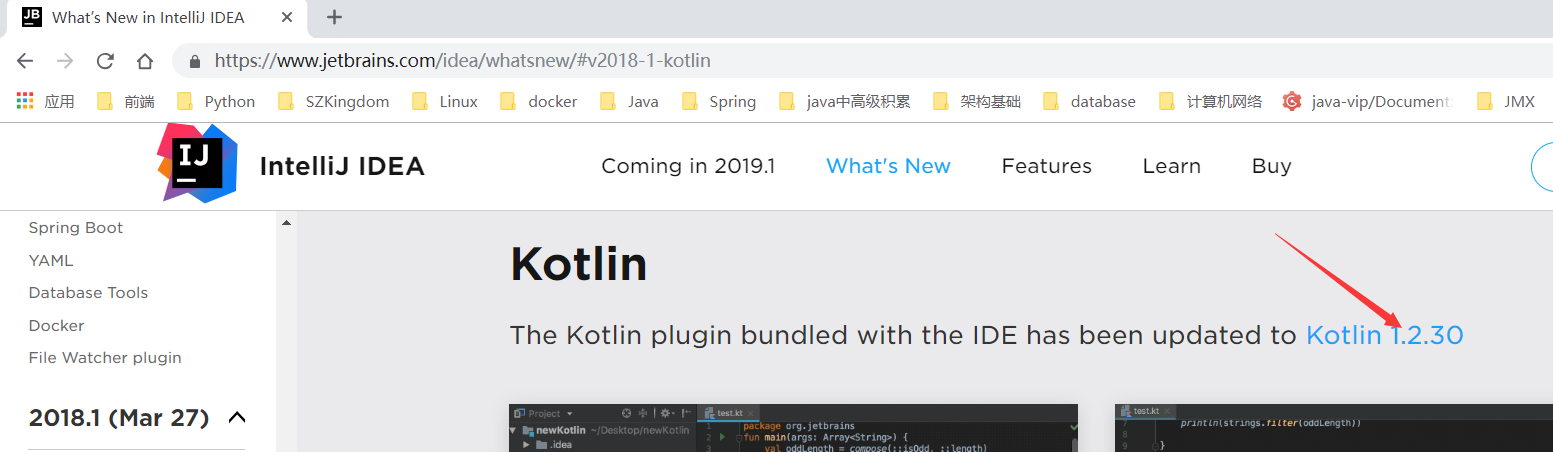Open the Linux bookmark folder

coord(445,101)
